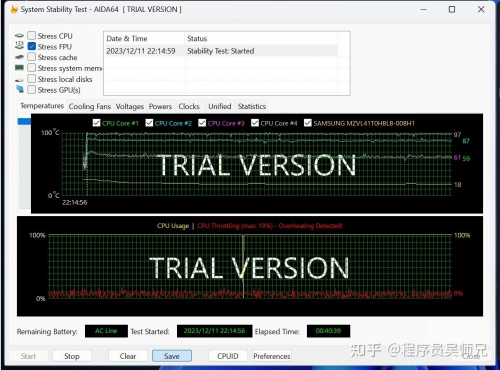Switch to the Unified tab
The width and height of the screenshot is (500, 370).
pos(220,106)
